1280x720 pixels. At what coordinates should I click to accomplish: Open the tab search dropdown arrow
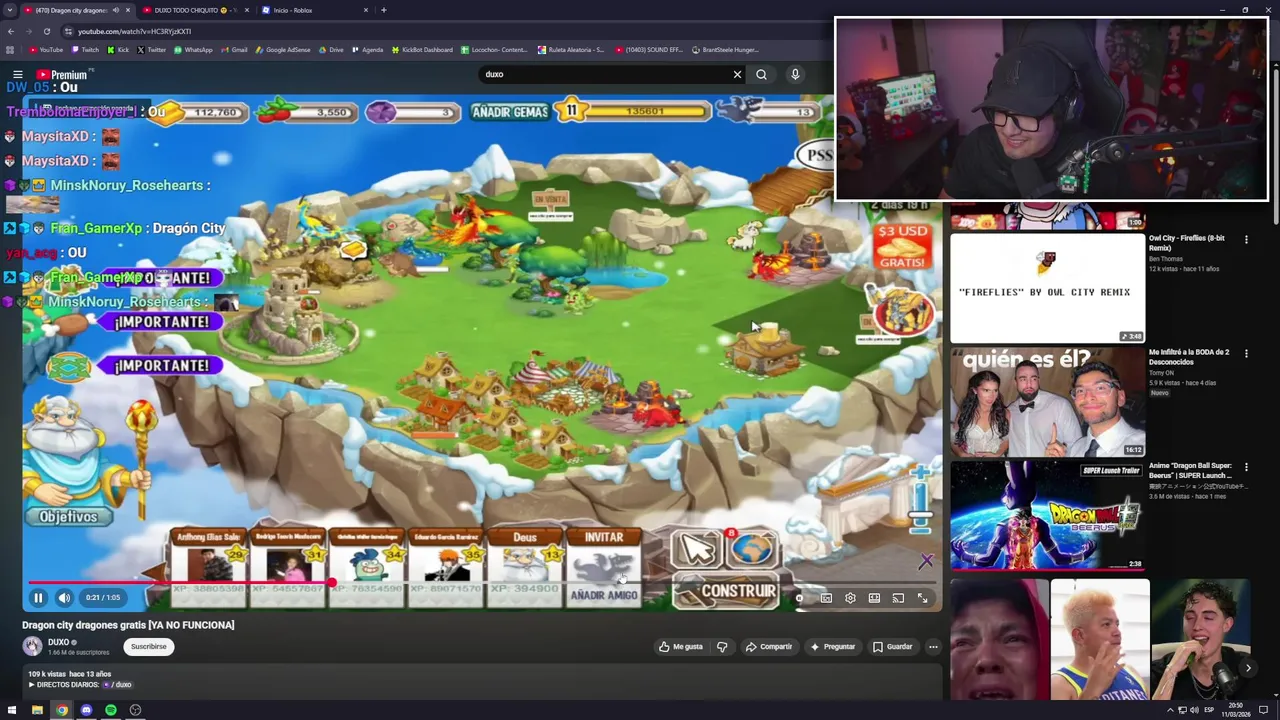pos(10,10)
